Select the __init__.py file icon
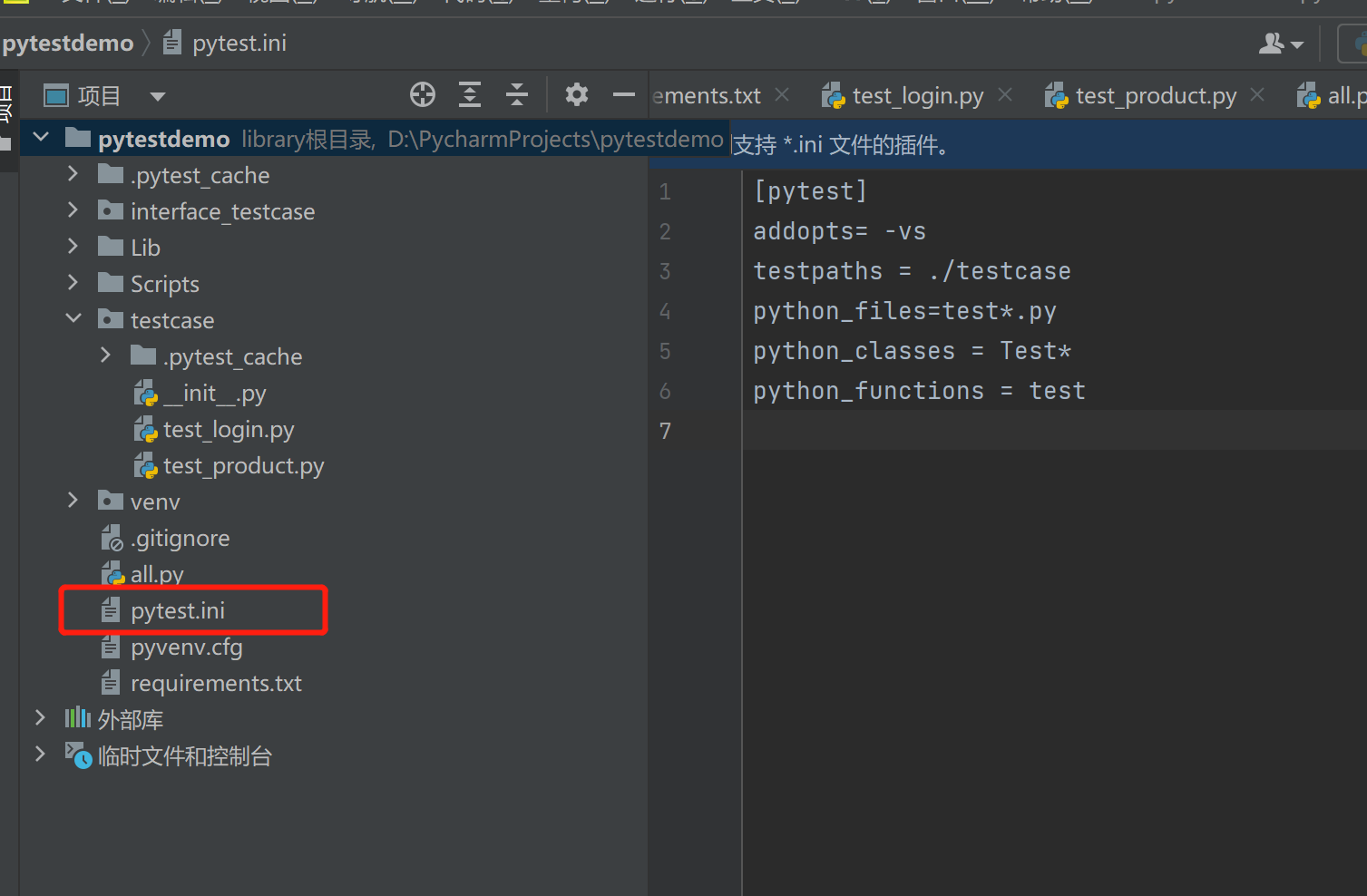 point(145,394)
